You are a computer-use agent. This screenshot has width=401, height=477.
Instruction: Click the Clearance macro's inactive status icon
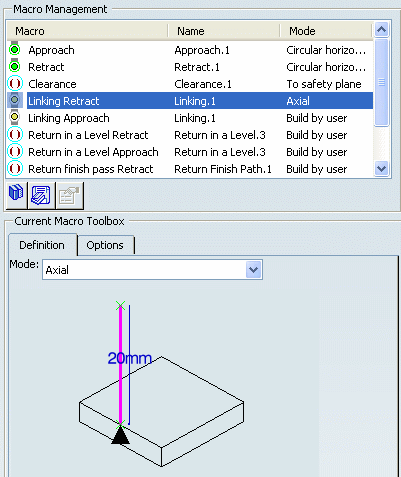(15, 84)
